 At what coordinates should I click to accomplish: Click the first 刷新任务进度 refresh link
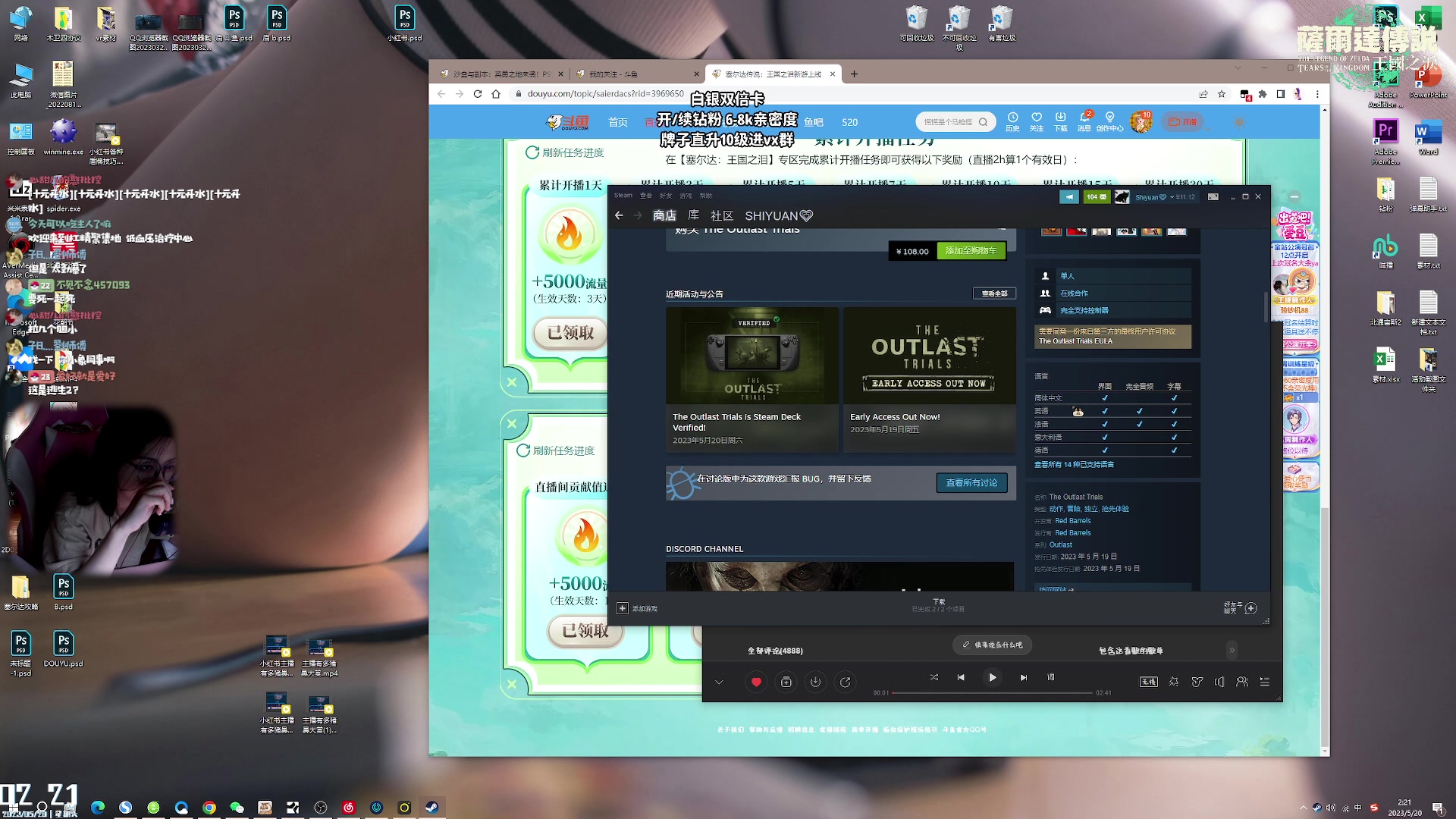coord(565,152)
